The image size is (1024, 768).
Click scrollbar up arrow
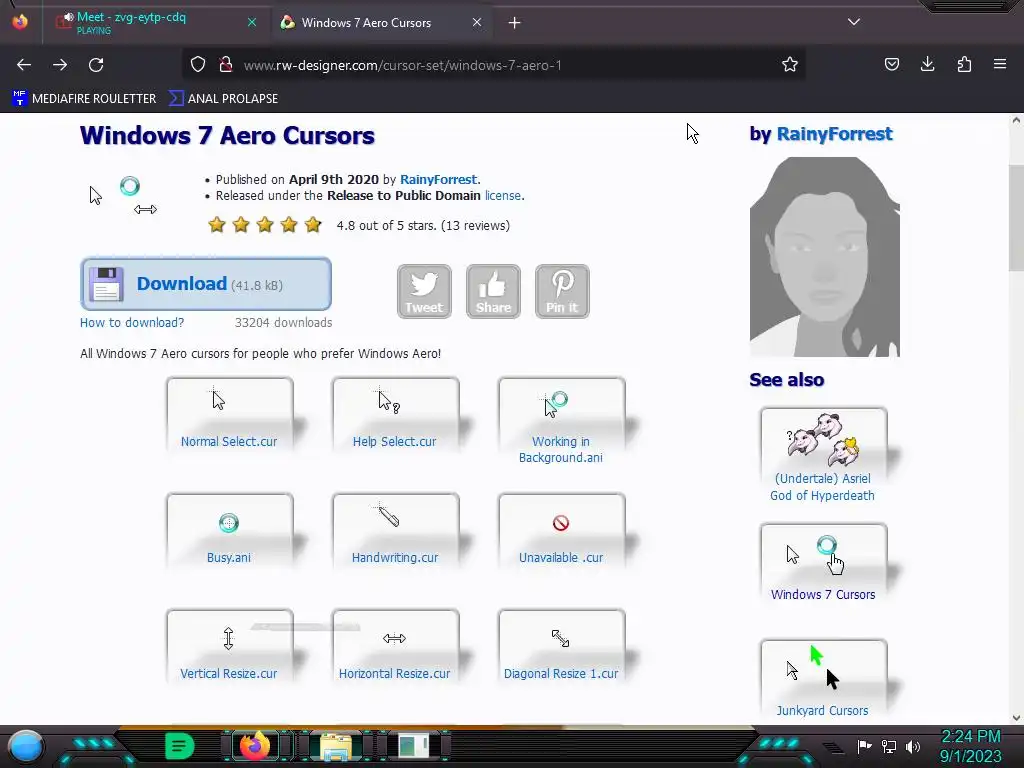[x=1016, y=120]
